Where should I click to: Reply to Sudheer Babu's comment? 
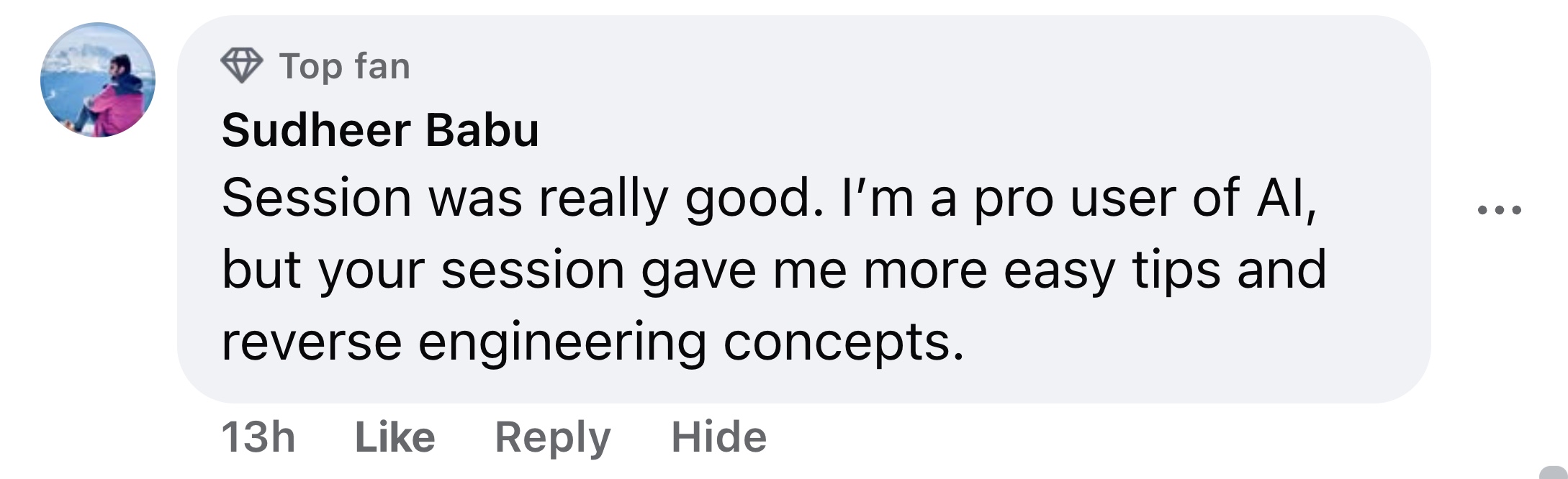click(552, 437)
